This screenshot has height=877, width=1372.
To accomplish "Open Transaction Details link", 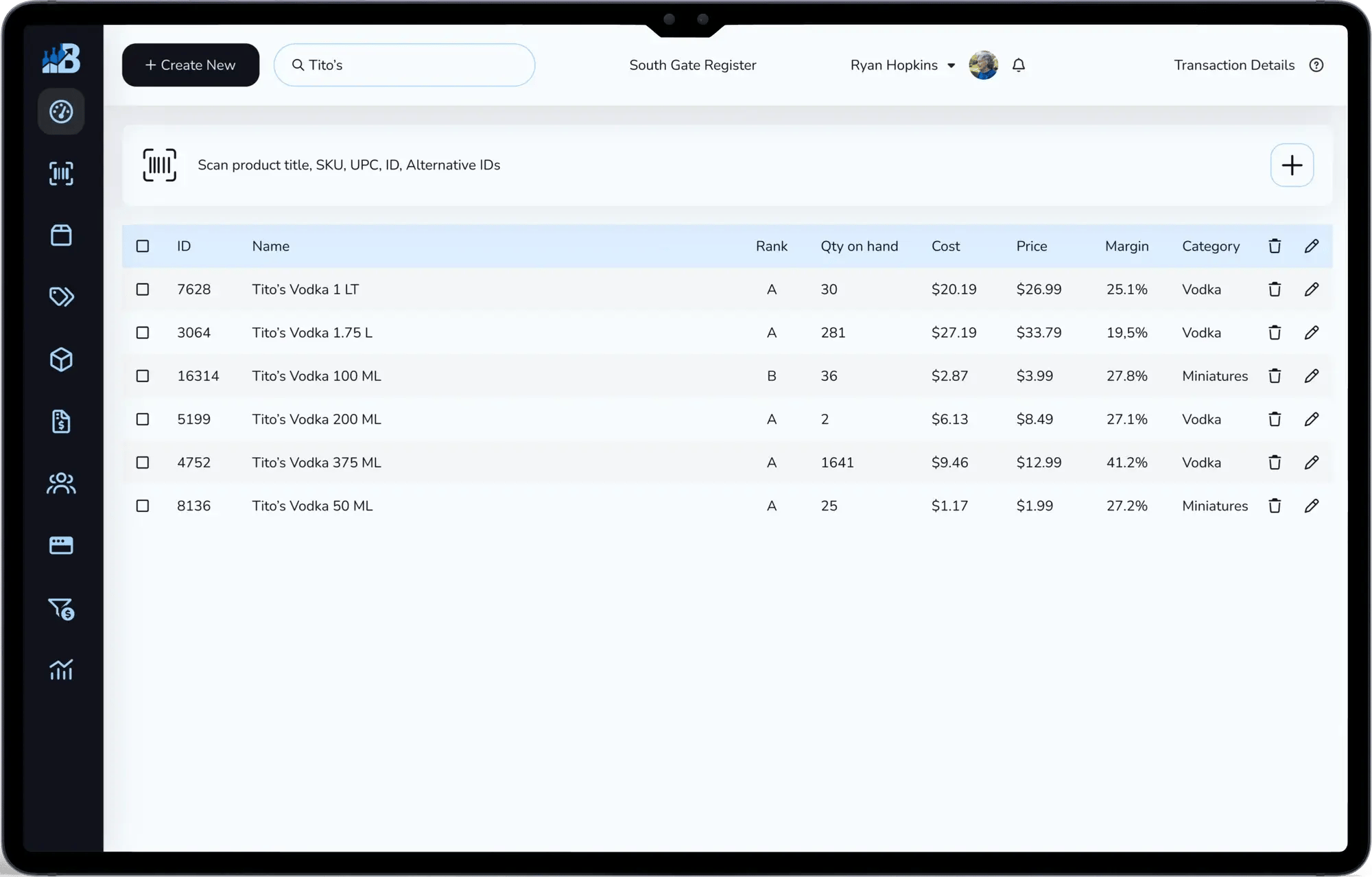I will click(x=1233, y=65).
